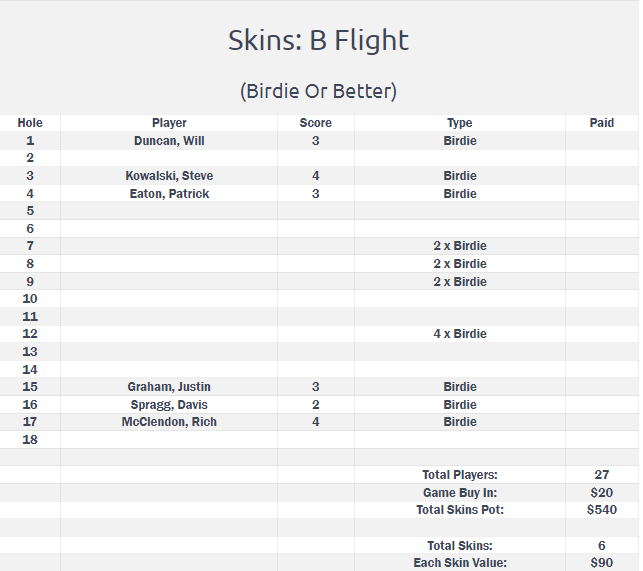Click the Total Skins Pot $540 value

click(602, 510)
